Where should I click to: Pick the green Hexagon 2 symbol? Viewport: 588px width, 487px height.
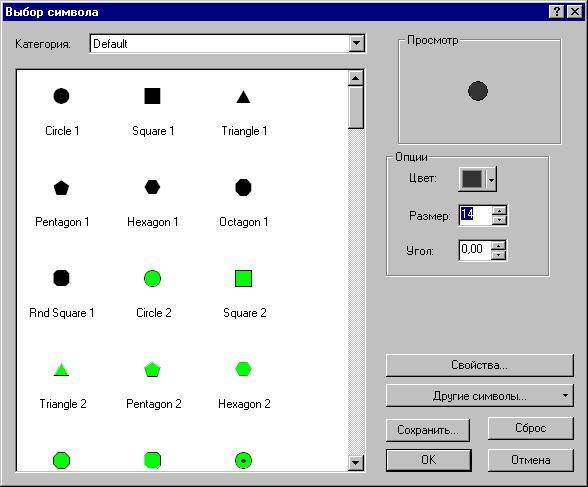[243, 369]
